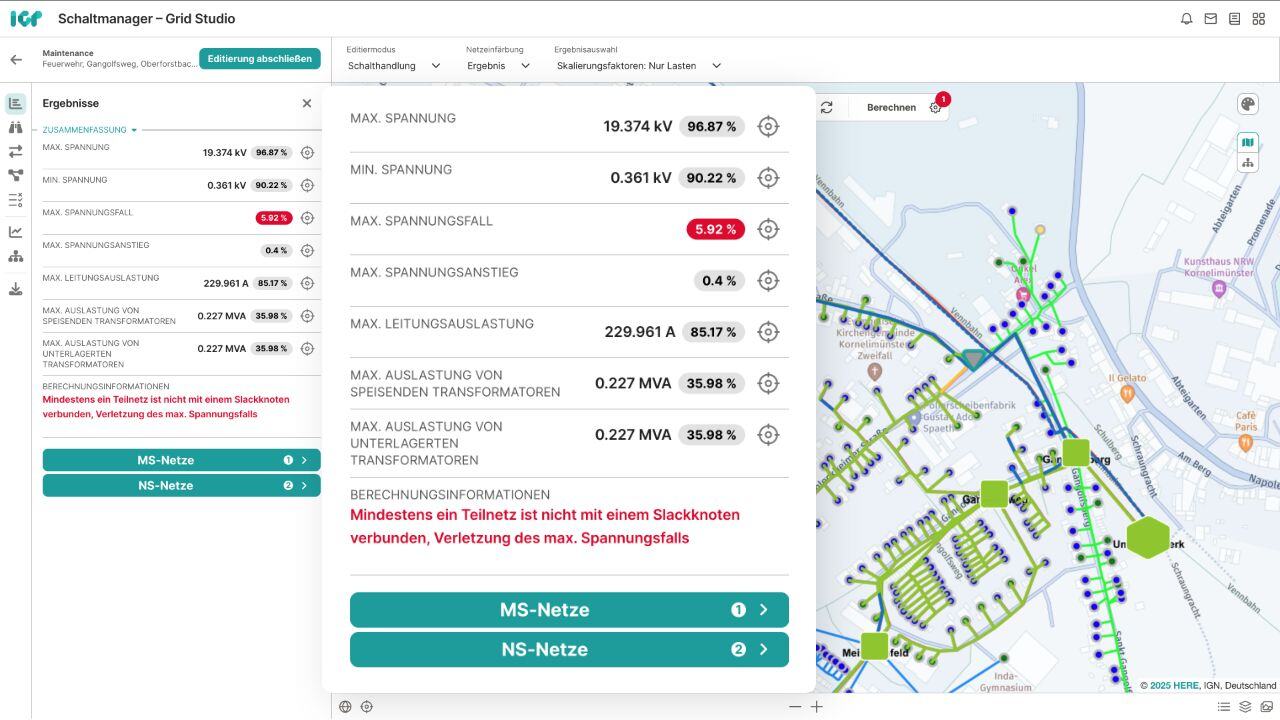Open the notifications bell

coord(1187,19)
